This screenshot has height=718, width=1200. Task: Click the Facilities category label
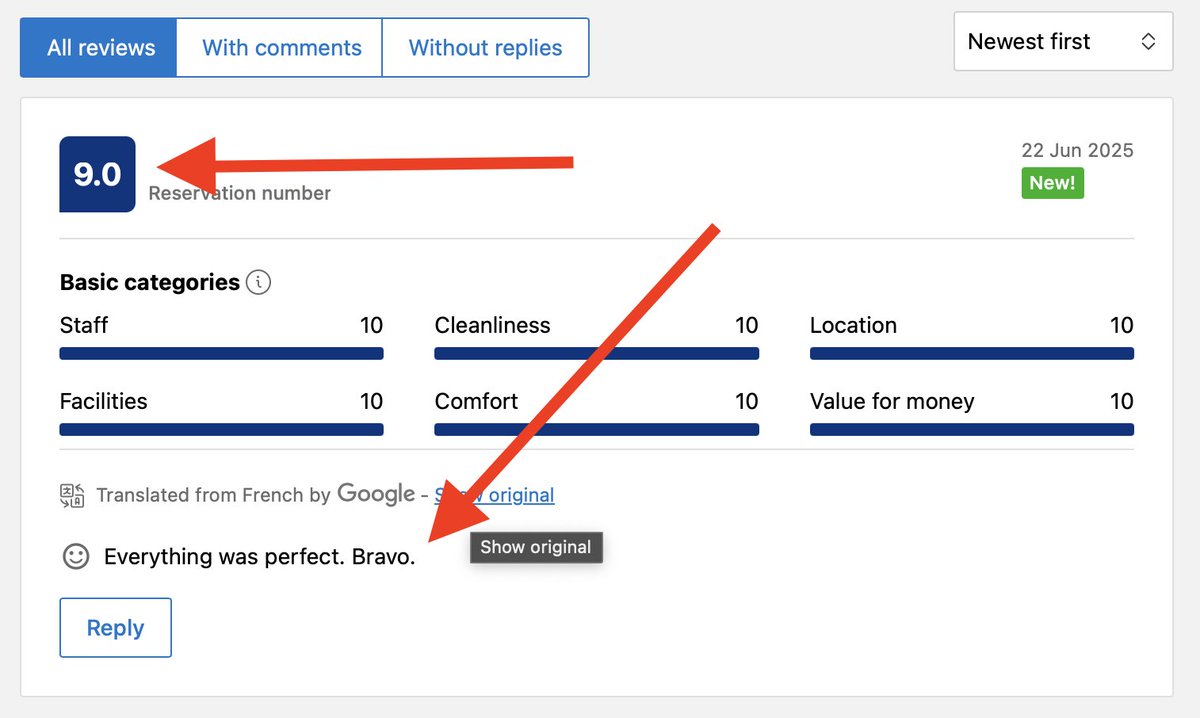103,402
